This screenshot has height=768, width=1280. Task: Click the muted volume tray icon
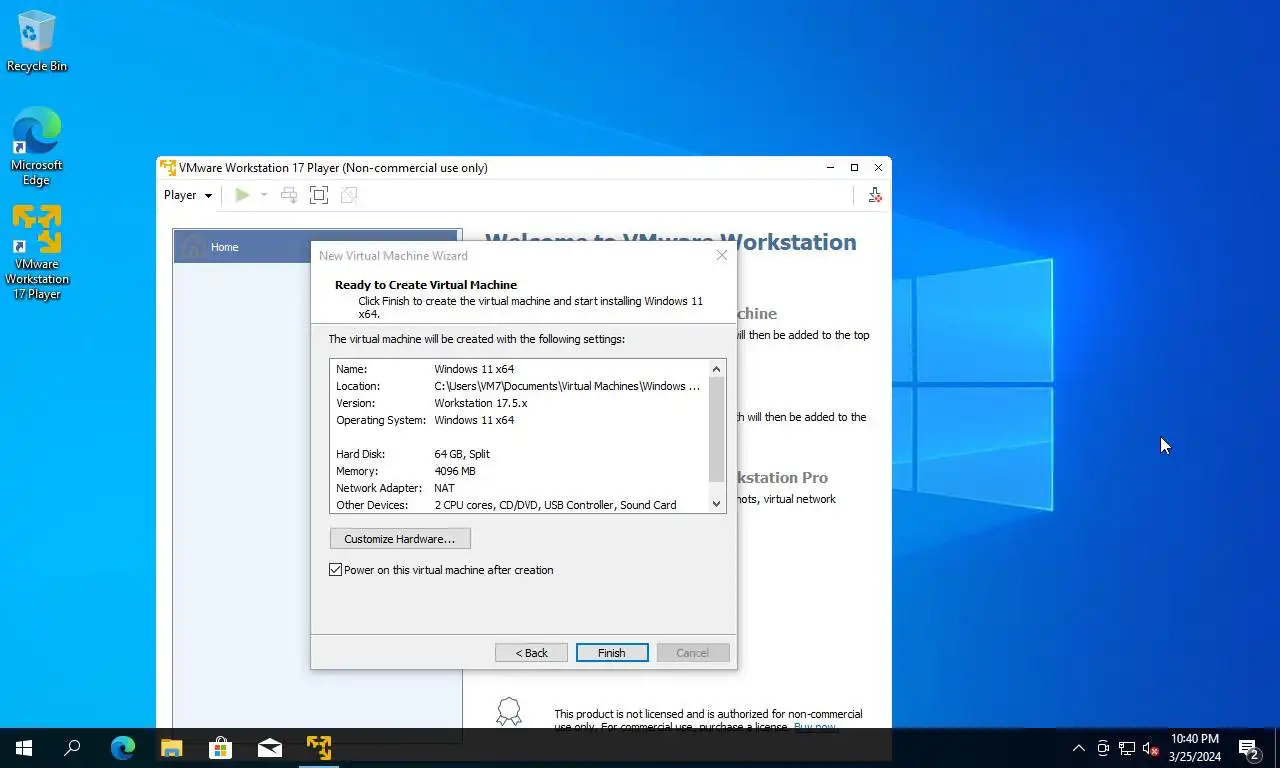pyautogui.click(x=1151, y=748)
